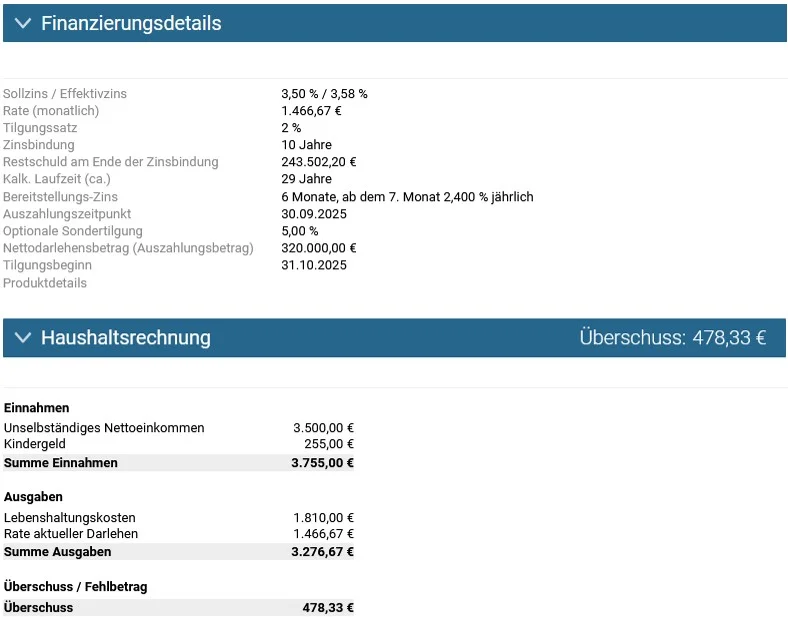The height and width of the screenshot is (620, 788).
Task: Select the 3.755,00 € total income
Action: [323, 463]
